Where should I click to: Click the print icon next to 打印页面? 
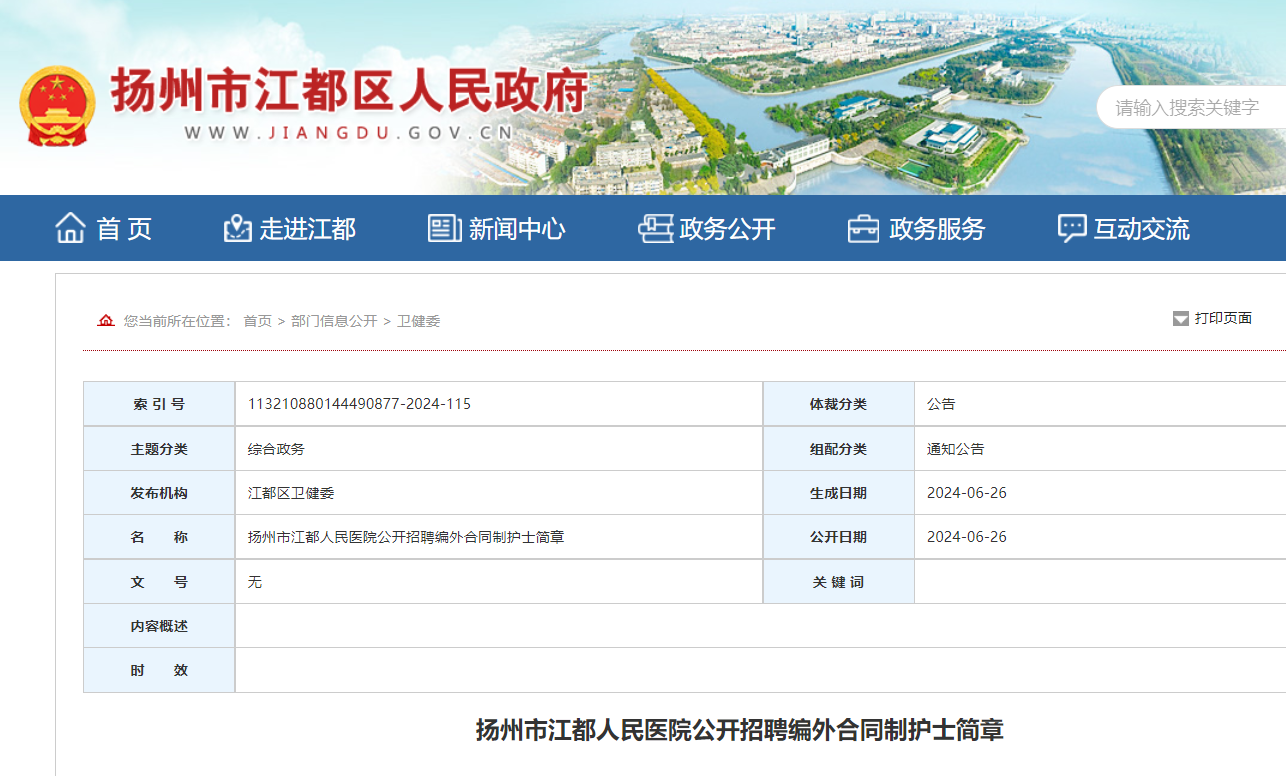point(1180,319)
